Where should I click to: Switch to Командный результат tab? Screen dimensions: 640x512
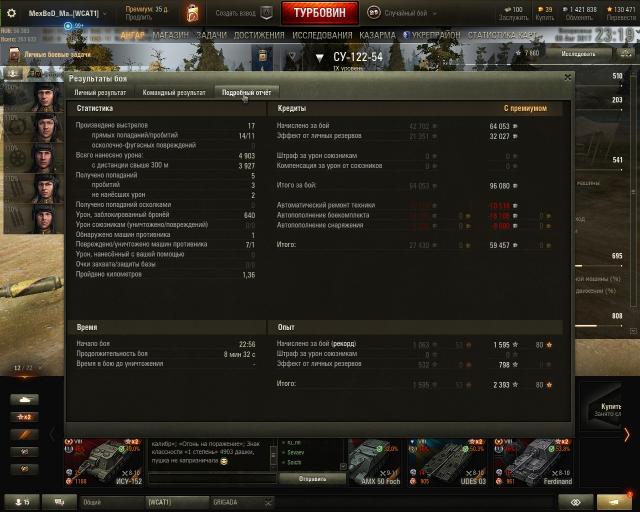[174, 93]
